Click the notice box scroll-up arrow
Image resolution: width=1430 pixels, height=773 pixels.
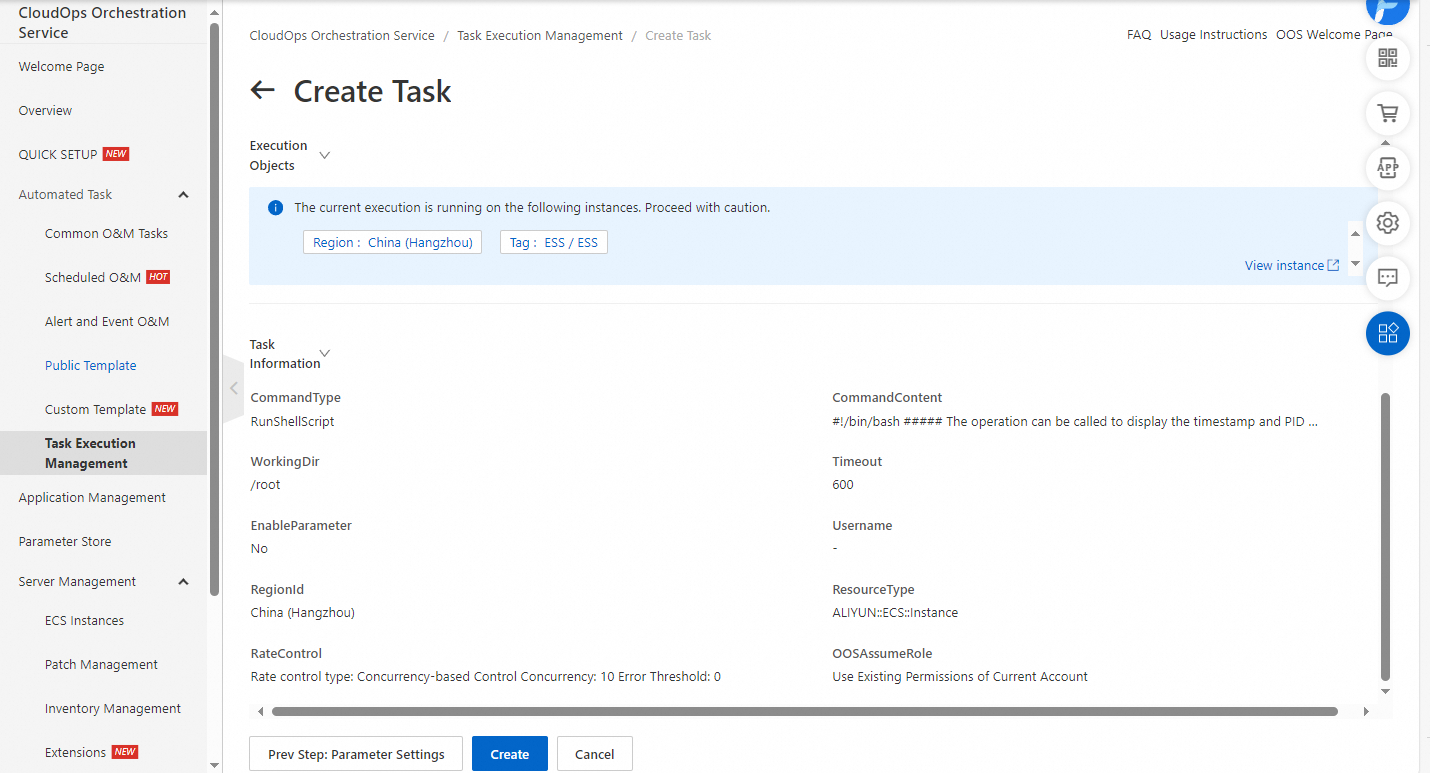(1356, 233)
